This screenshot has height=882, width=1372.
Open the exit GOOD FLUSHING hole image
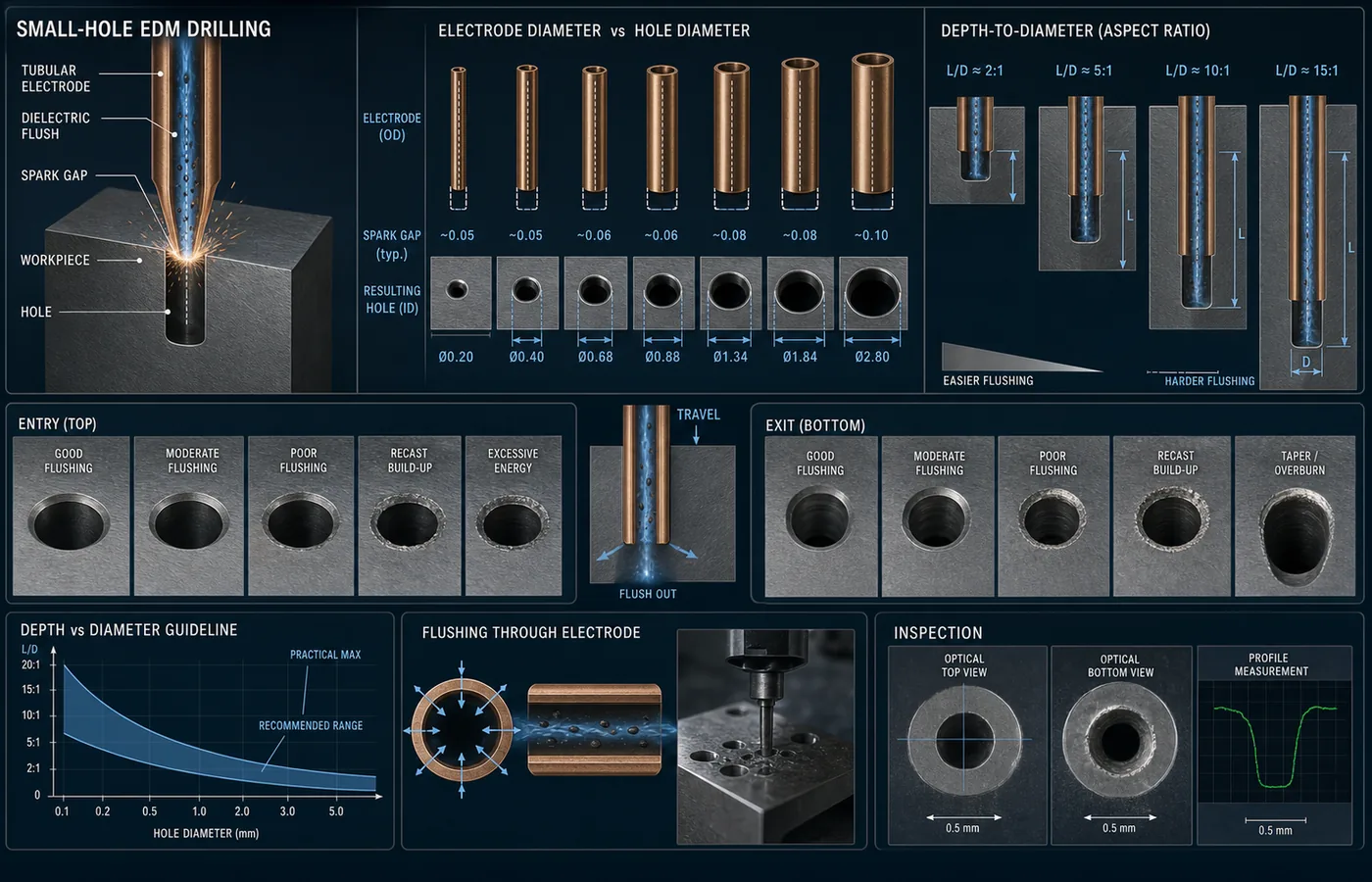click(x=820, y=516)
